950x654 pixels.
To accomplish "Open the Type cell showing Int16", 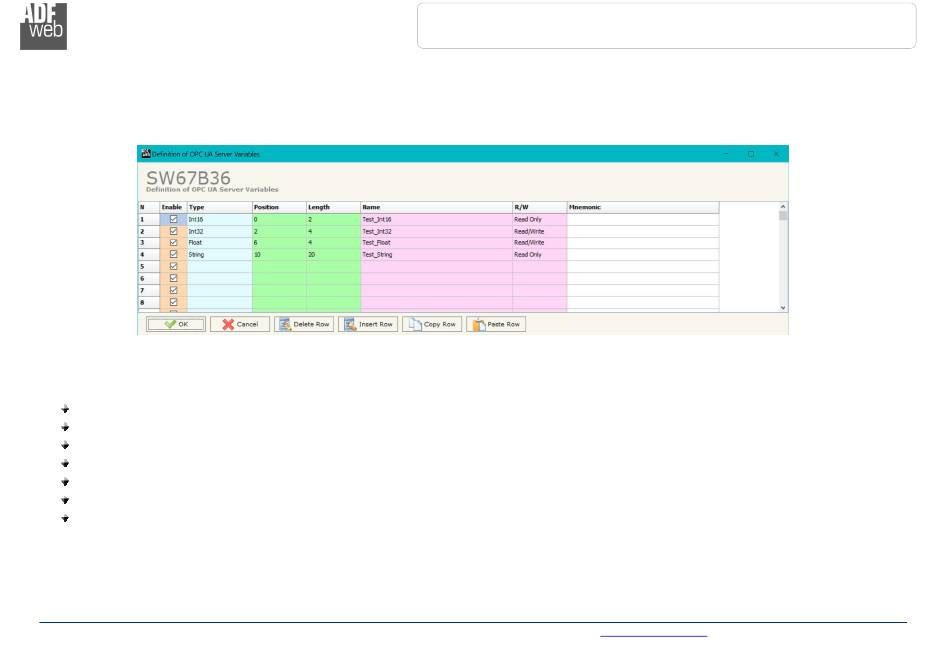I will tap(219, 219).
